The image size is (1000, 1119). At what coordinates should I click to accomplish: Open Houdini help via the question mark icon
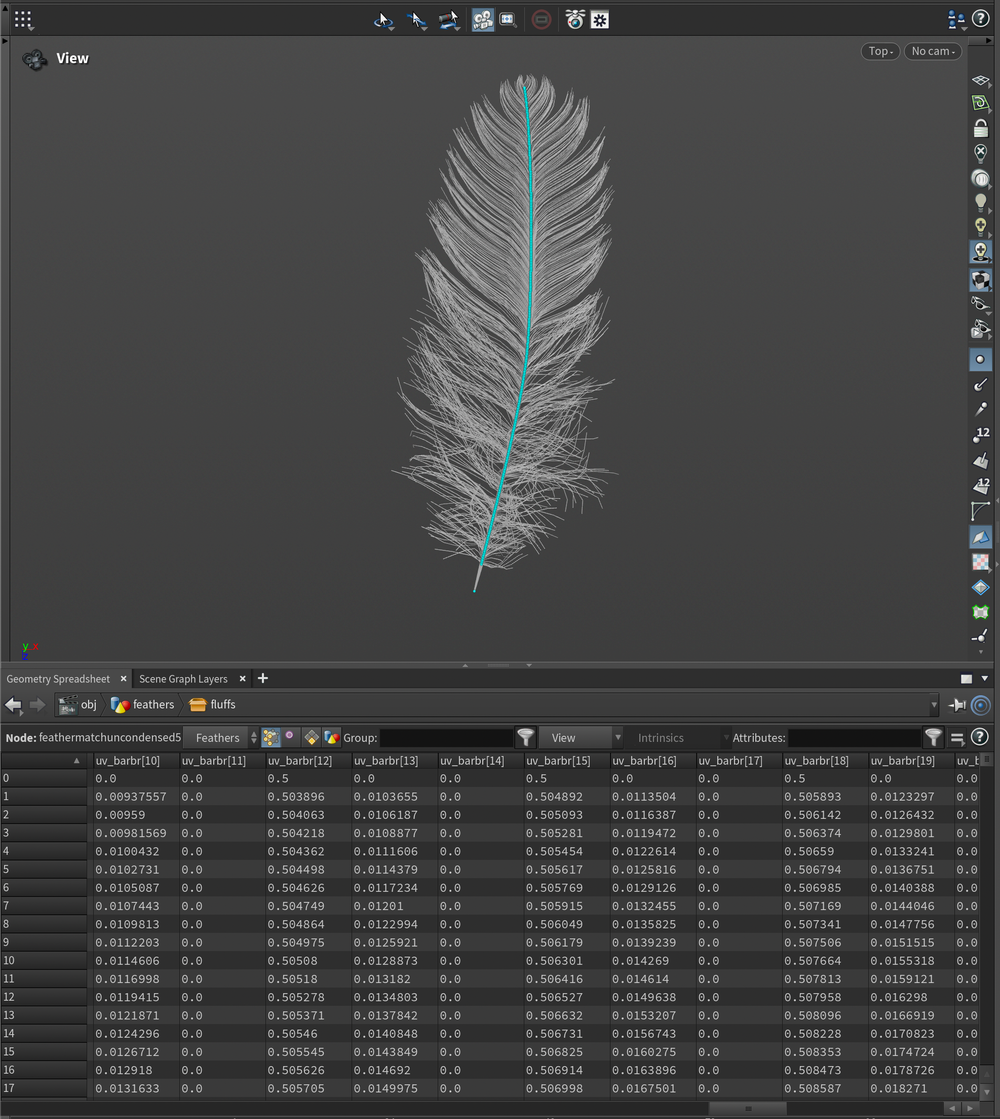click(x=981, y=18)
